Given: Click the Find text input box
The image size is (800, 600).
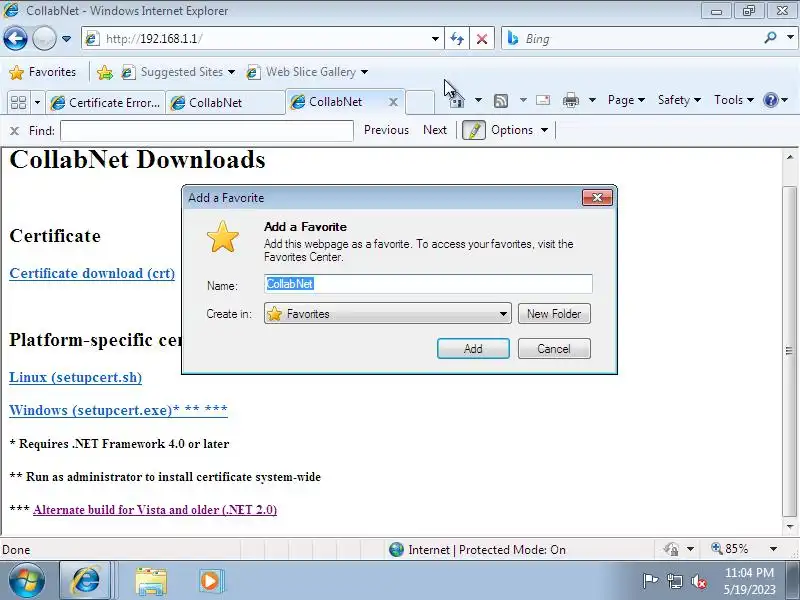Looking at the screenshot, I should click(x=207, y=131).
